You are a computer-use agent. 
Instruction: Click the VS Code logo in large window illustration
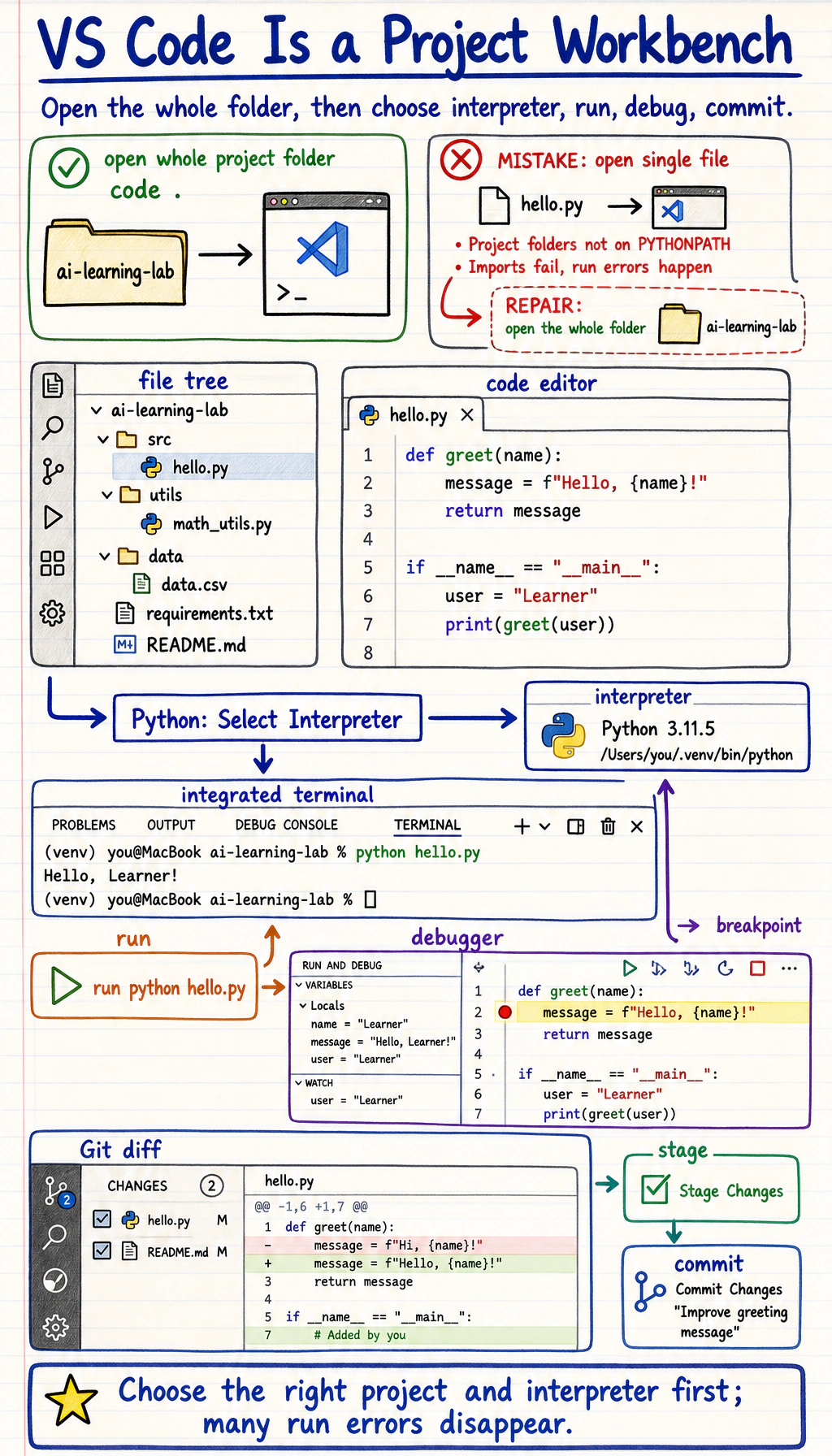tap(323, 248)
